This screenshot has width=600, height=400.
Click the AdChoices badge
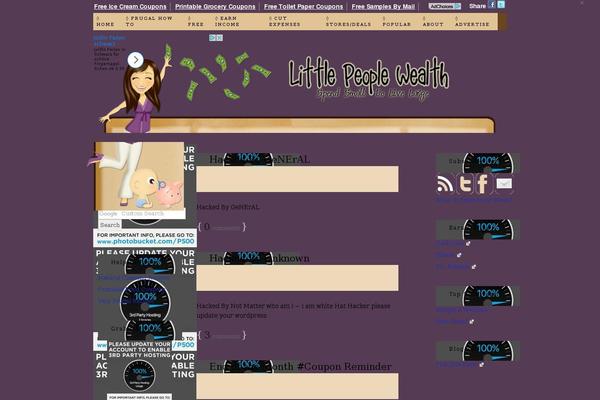(444, 6)
